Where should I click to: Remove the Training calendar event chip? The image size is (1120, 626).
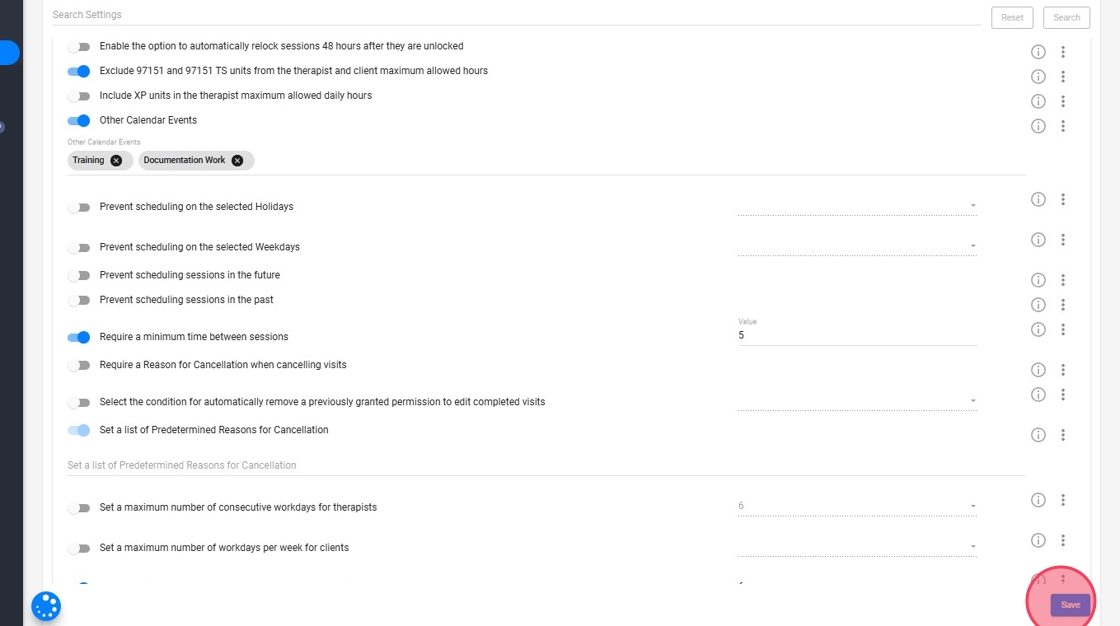pos(116,160)
